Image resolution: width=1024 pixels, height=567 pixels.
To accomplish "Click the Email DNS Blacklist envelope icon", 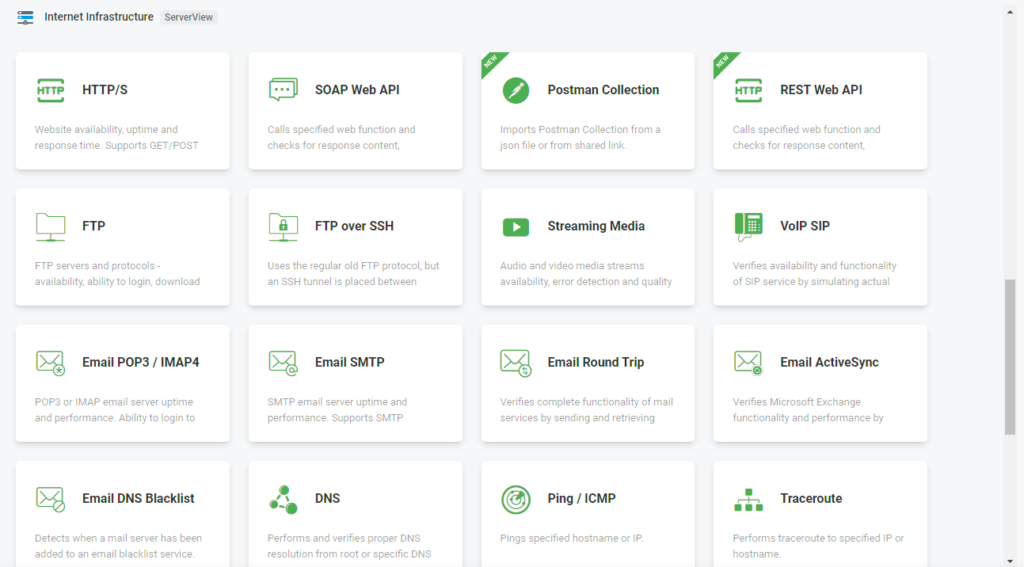I will (50, 499).
